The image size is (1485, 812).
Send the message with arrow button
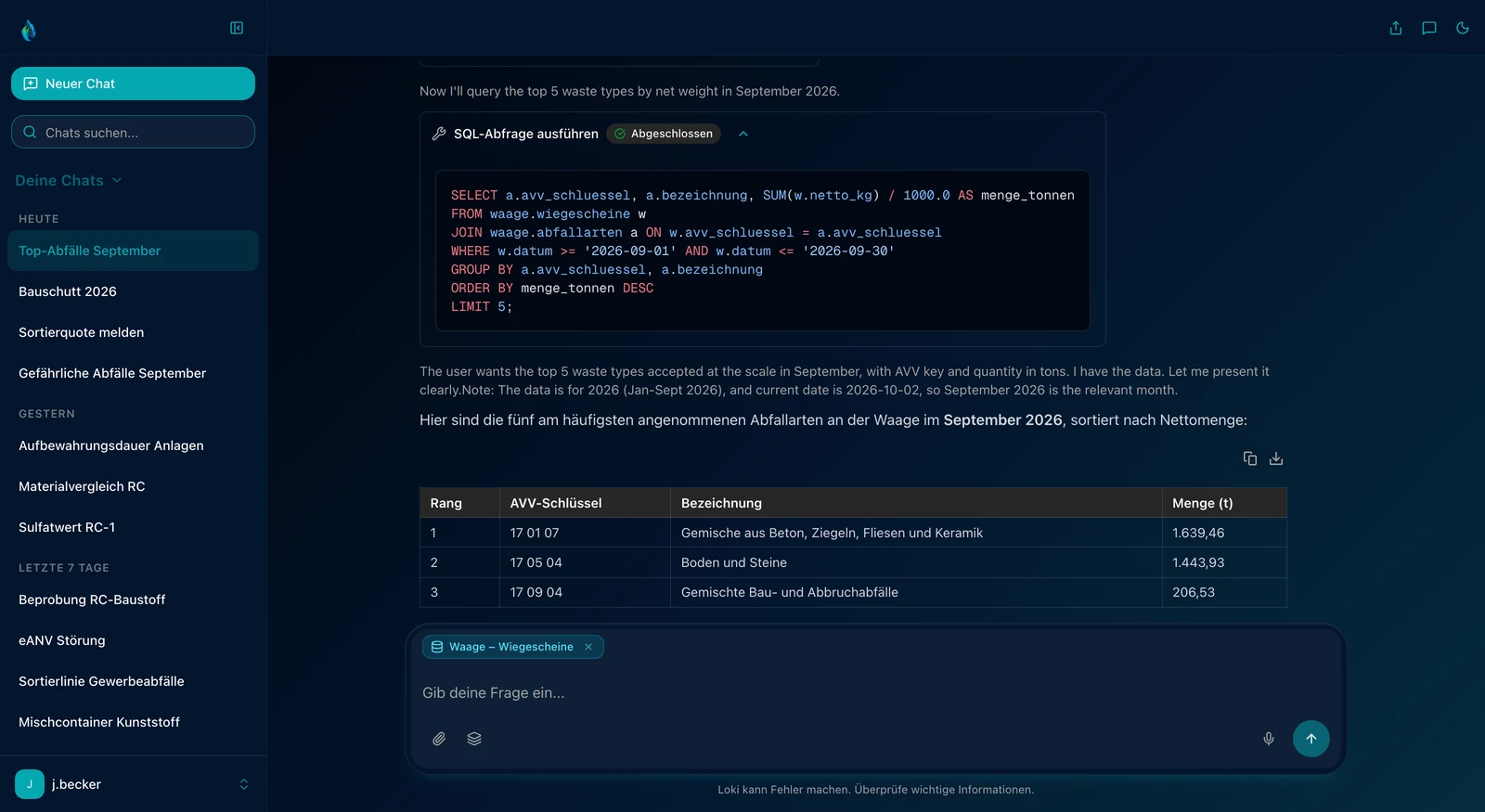click(1311, 739)
